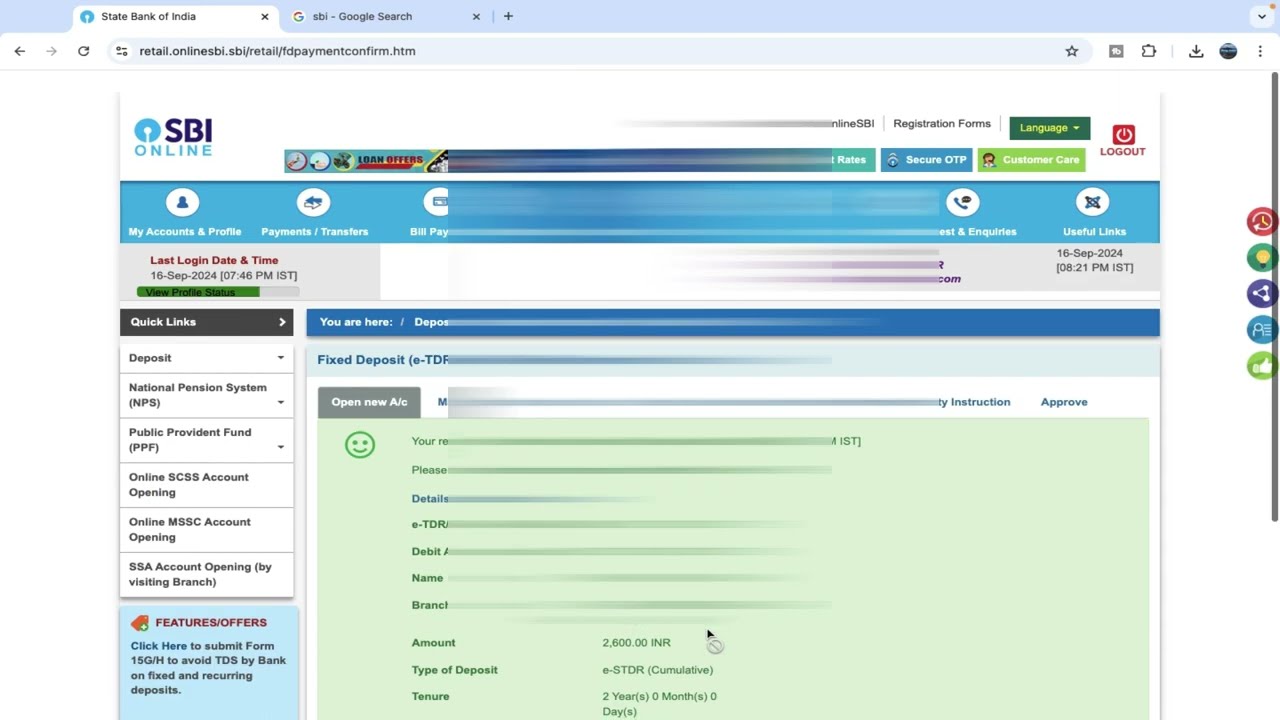This screenshot has width=1280, height=720.
Task: Click the green thumbs-up floating side icon
Action: pos(1262,366)
